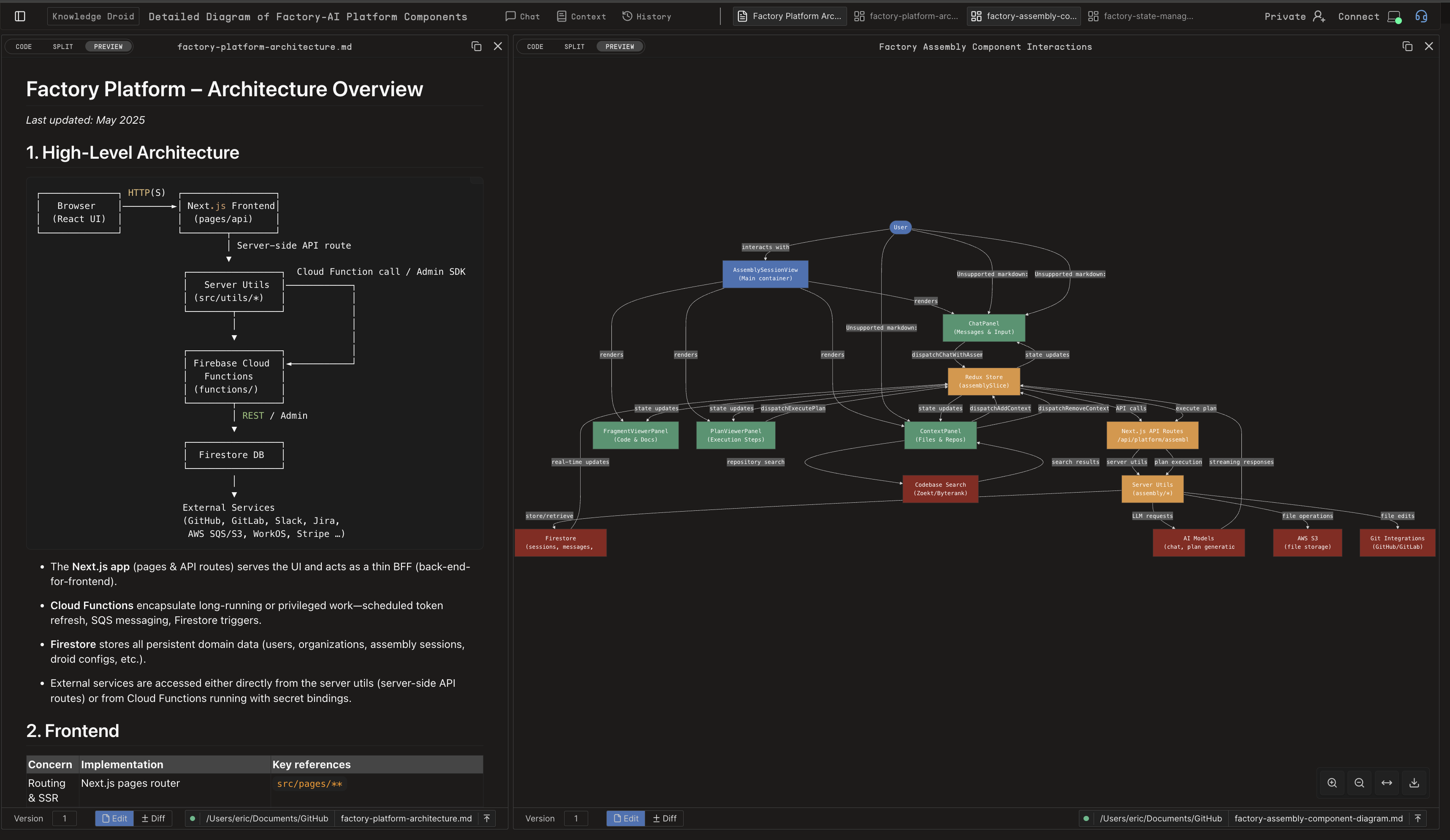
Task: Open the Private sharing options
Action: [x=1285, y=16]
